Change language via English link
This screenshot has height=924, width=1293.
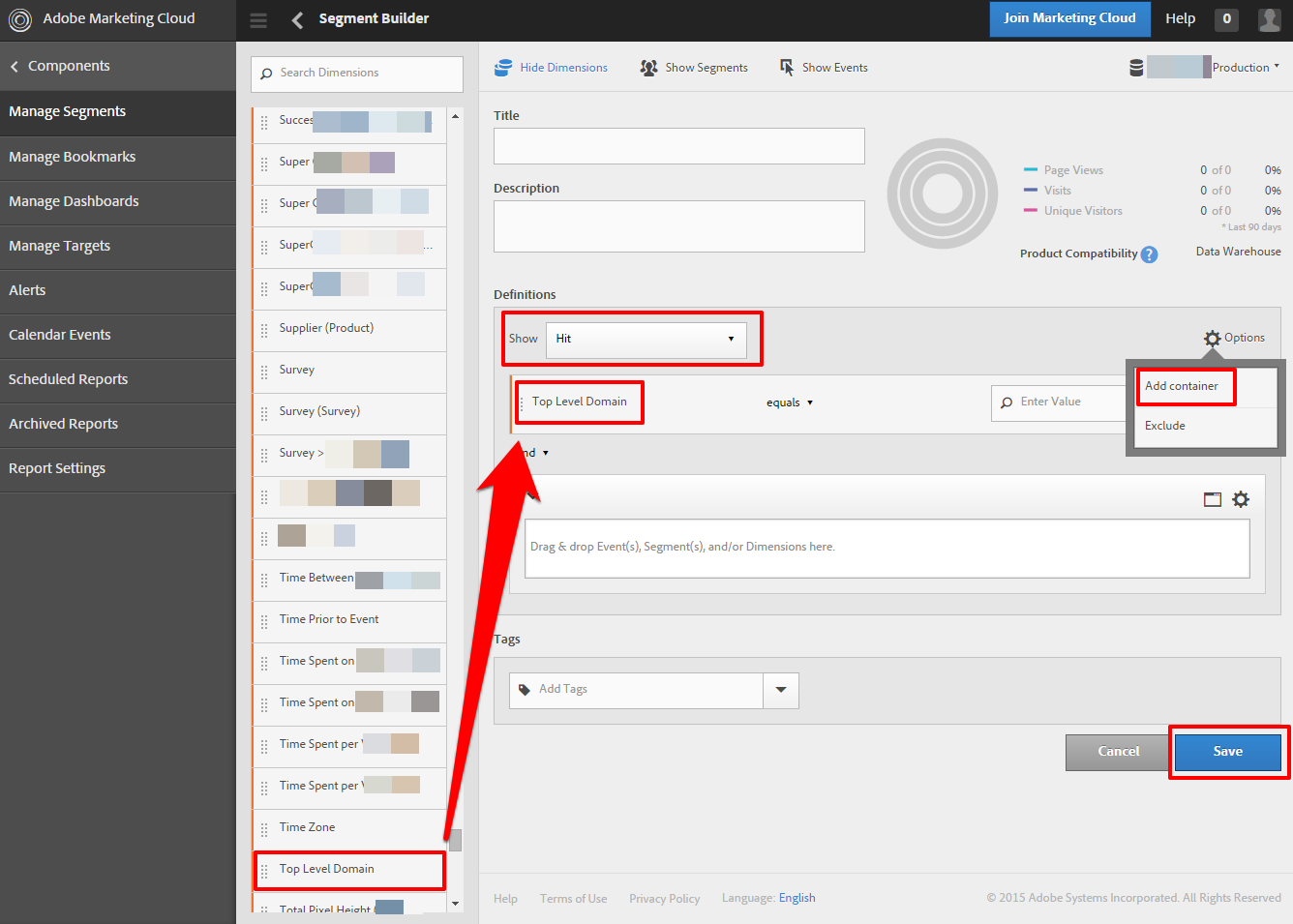(797, 898)
